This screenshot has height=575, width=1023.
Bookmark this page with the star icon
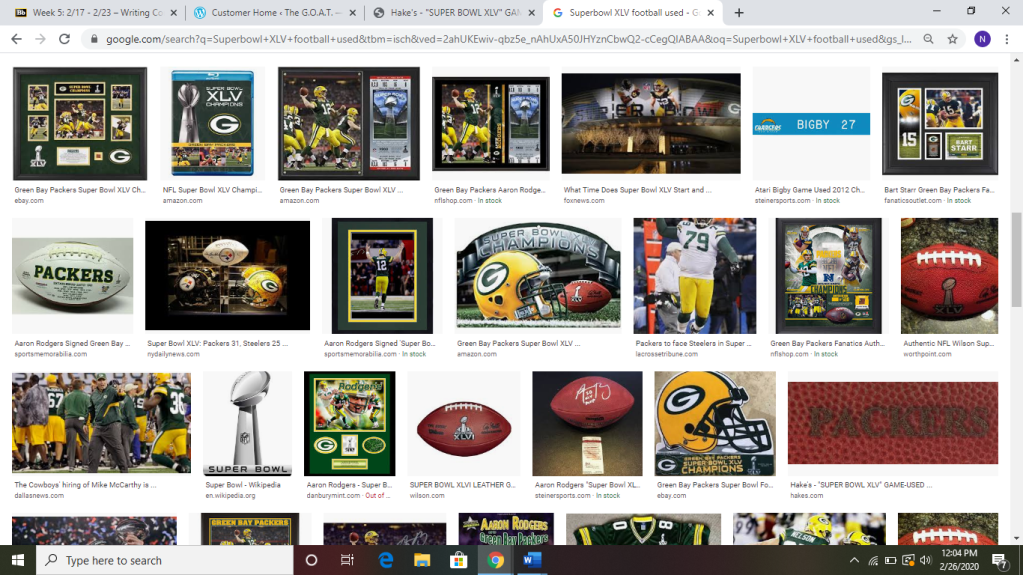[953, 39]
